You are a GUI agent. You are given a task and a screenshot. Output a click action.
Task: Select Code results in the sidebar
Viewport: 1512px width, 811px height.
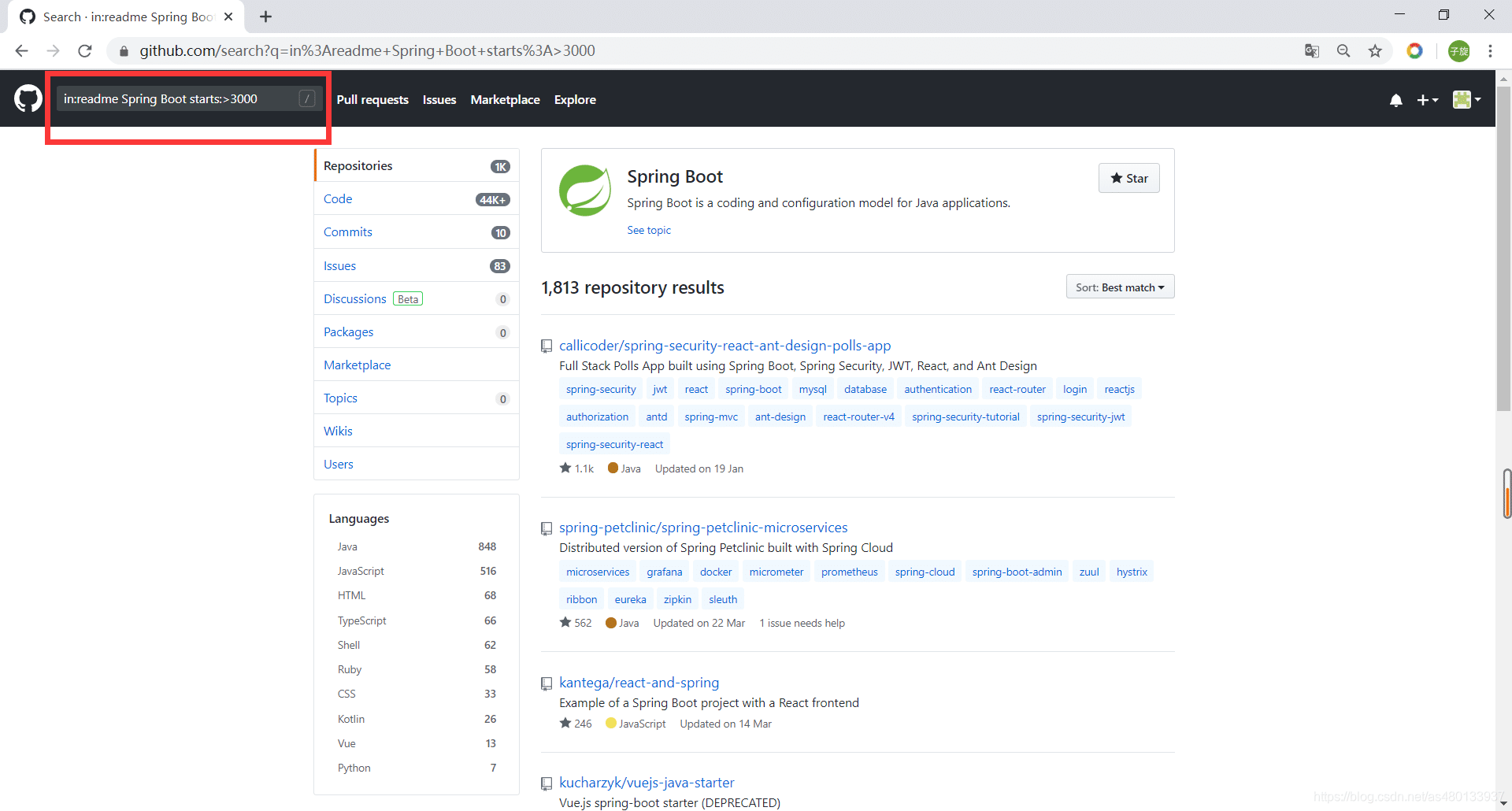(417, 198)
